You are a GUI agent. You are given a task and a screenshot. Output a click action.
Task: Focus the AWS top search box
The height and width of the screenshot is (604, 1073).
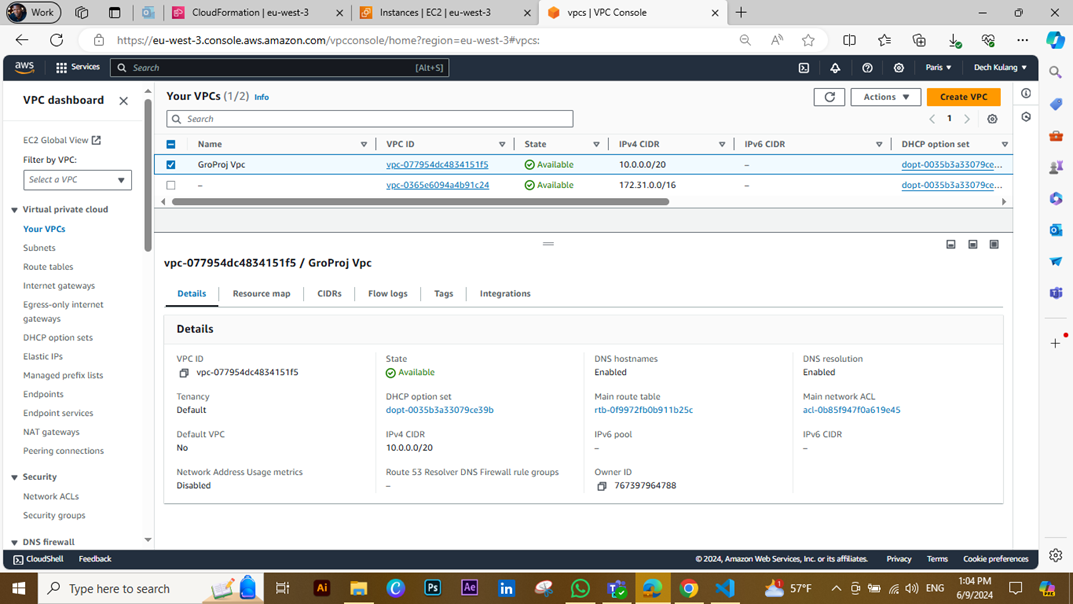pyautogui.click(x=279, y=68)
